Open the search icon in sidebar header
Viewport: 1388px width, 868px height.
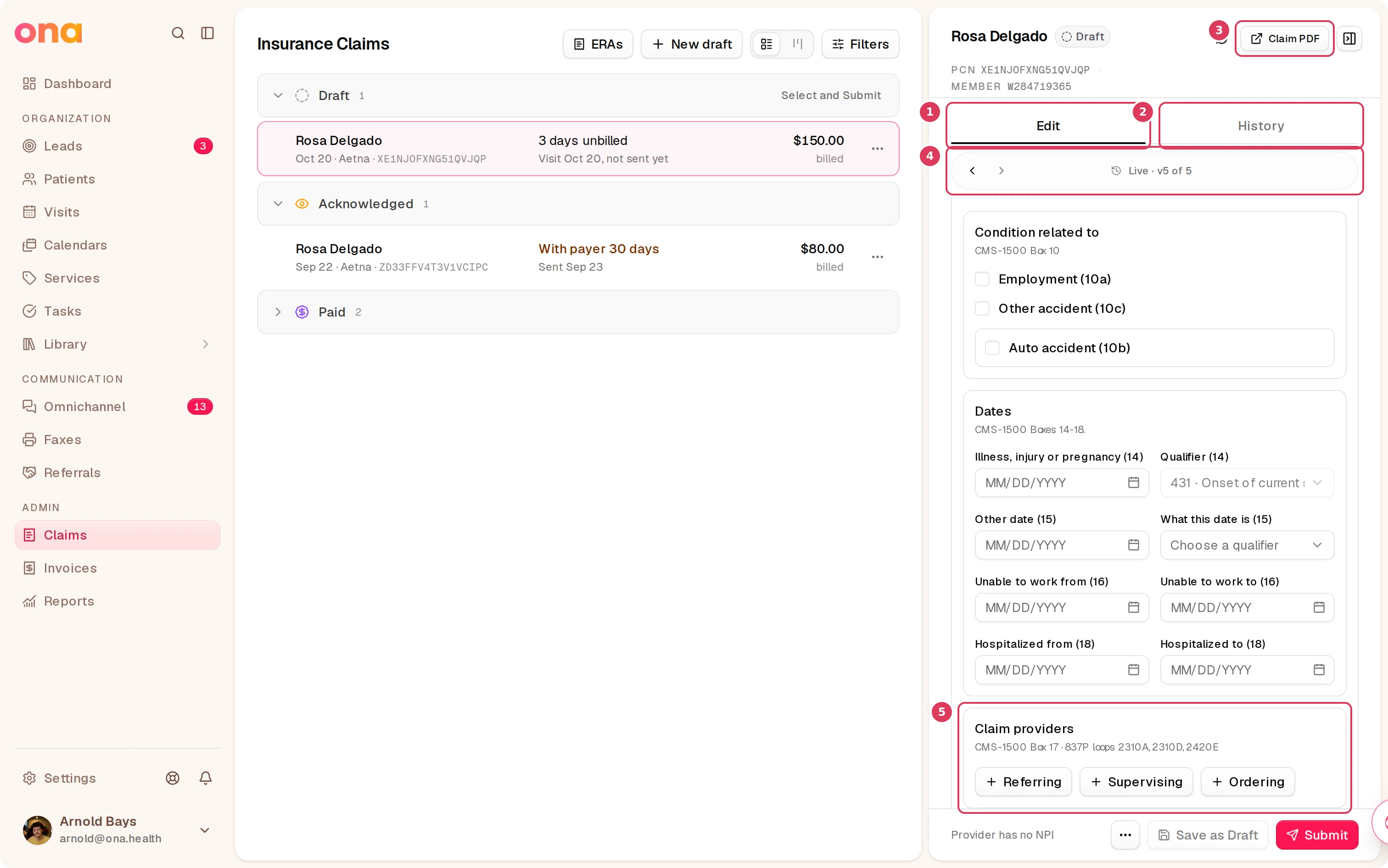point(178,33)
